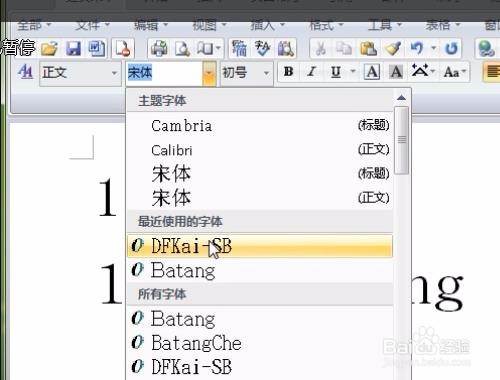Image resolution: width=500 pixels, height=380 pixels.
Task: Select DFKai-SB in recently used fonts
Action: tap(260, 246)
